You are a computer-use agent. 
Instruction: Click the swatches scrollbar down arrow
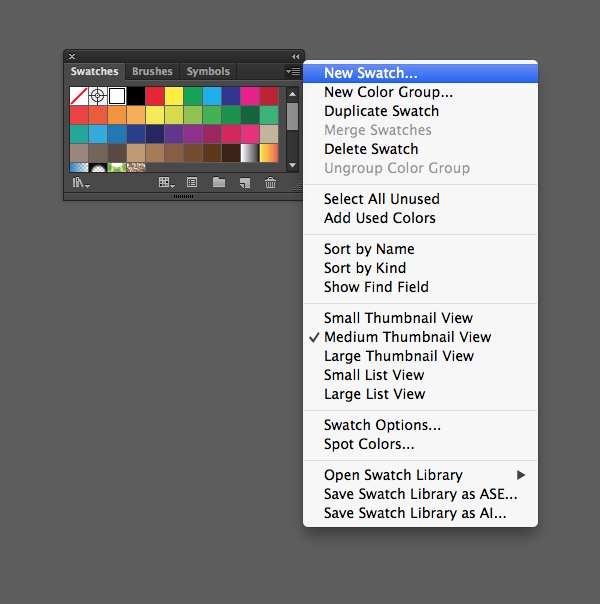click(x=292, y=165)
